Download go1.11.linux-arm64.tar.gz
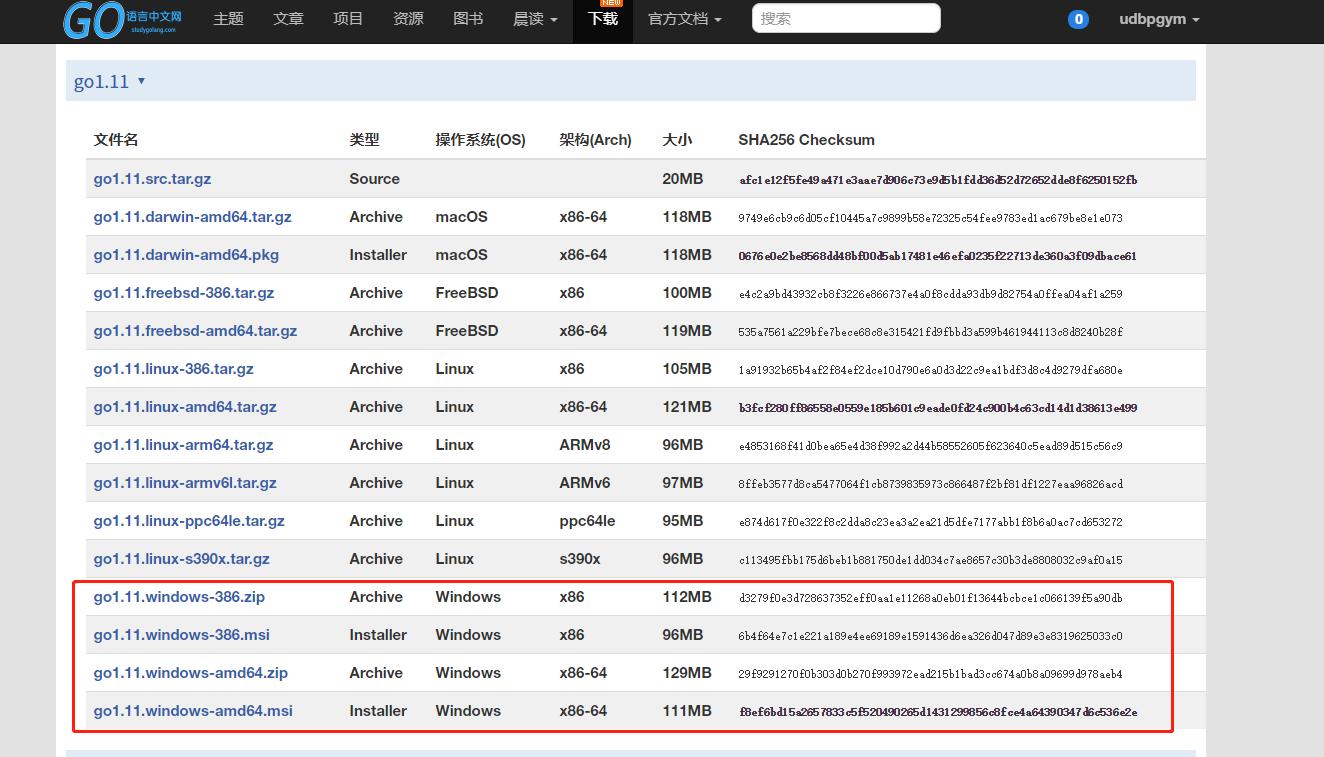This screenshot has width=1324, height=757. click(183, 445)
